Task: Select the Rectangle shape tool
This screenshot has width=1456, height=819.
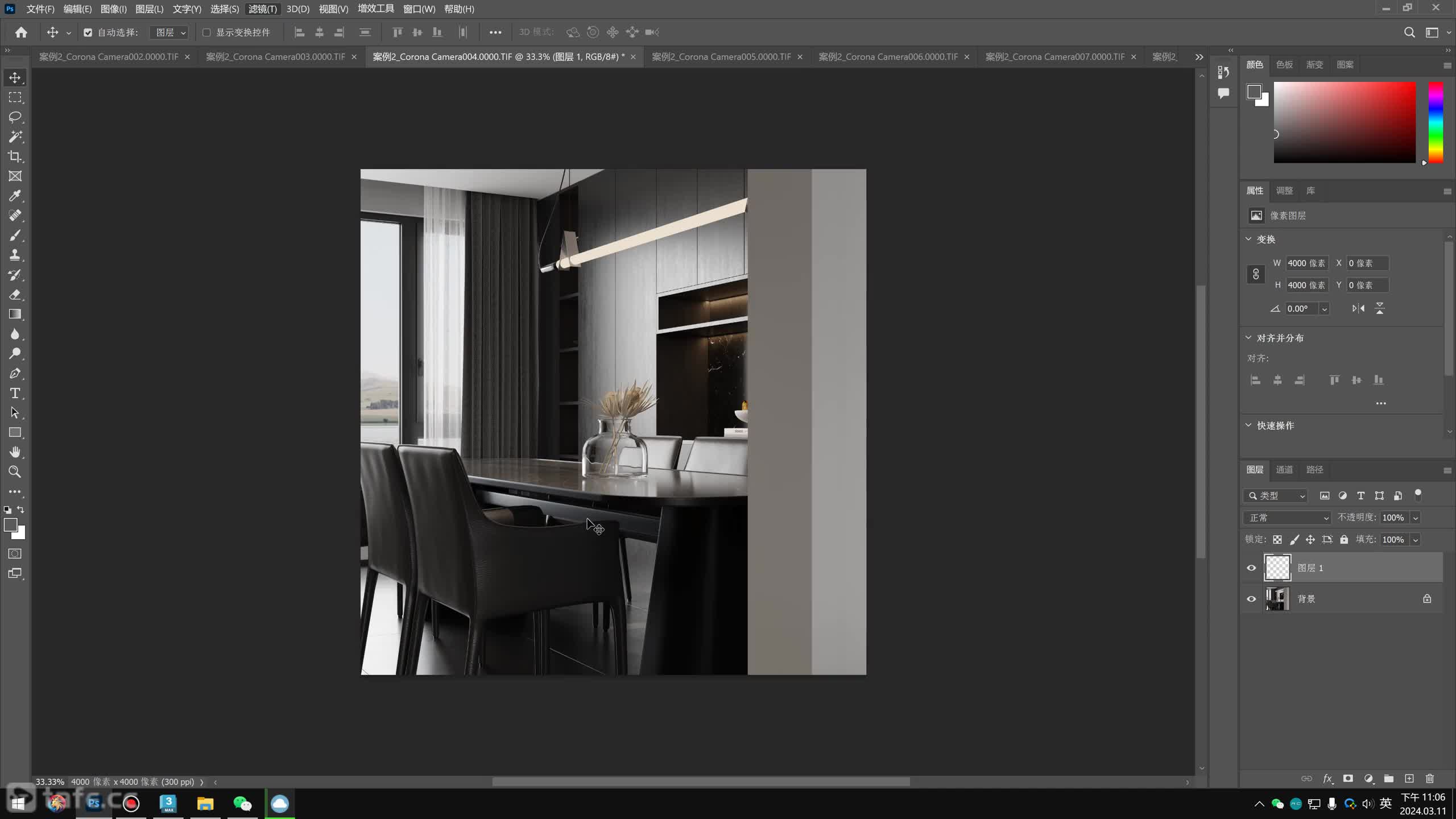Action: click(15, 432)
